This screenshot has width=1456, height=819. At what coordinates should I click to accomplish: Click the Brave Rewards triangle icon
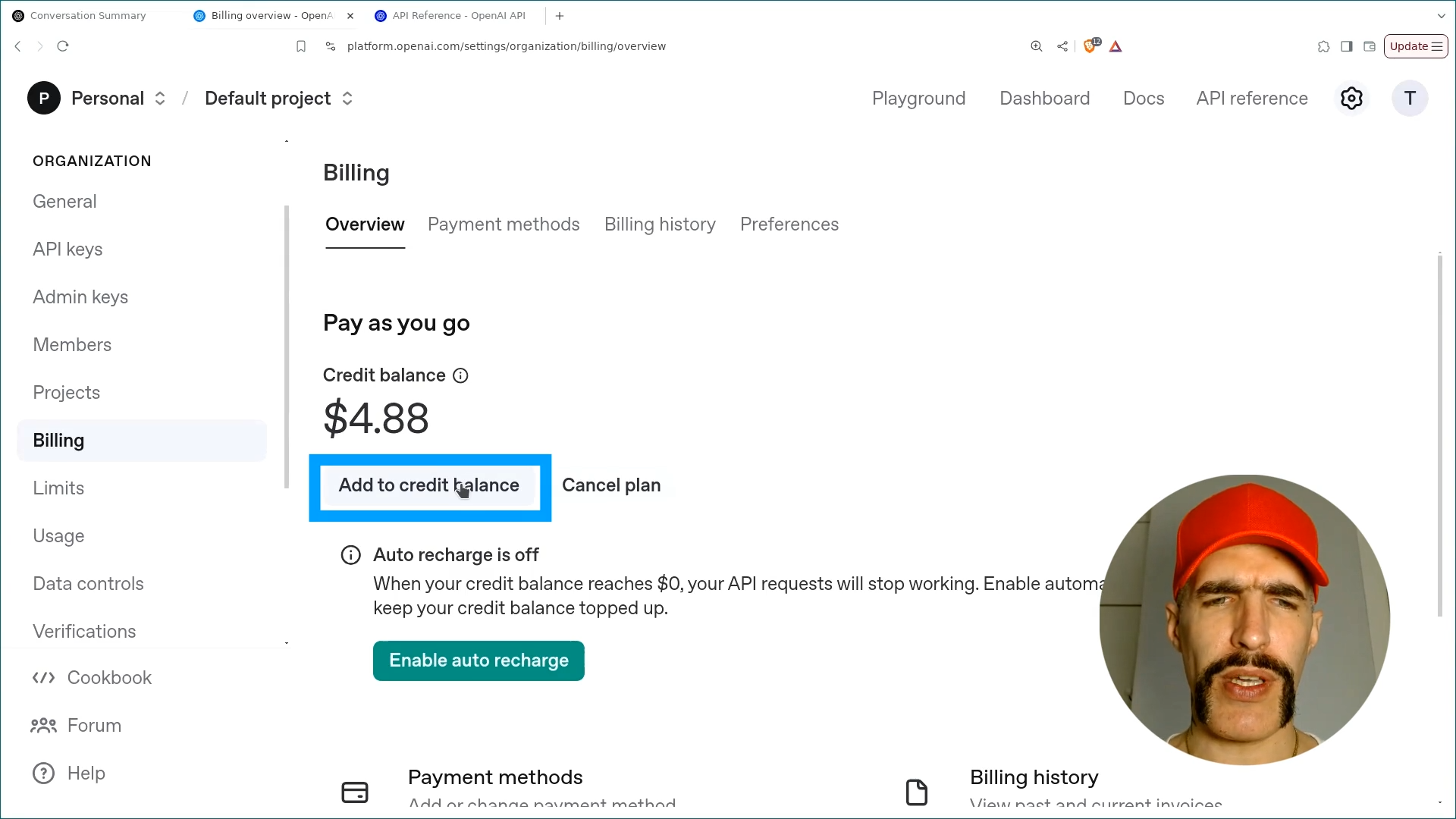[x=1116, y=46]
